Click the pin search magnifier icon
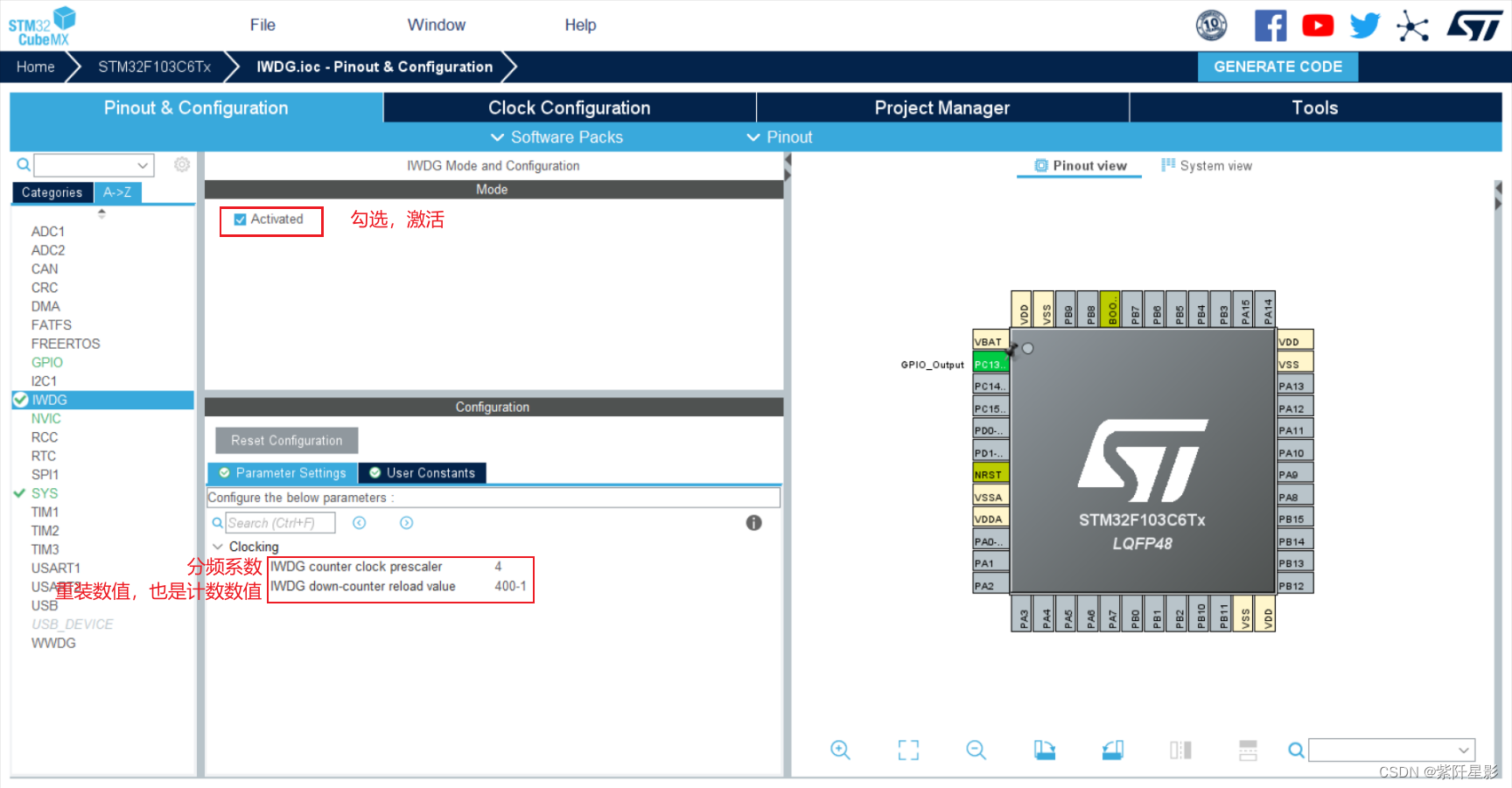Viewport: 1512px width, 788px height. (1296, 750)
